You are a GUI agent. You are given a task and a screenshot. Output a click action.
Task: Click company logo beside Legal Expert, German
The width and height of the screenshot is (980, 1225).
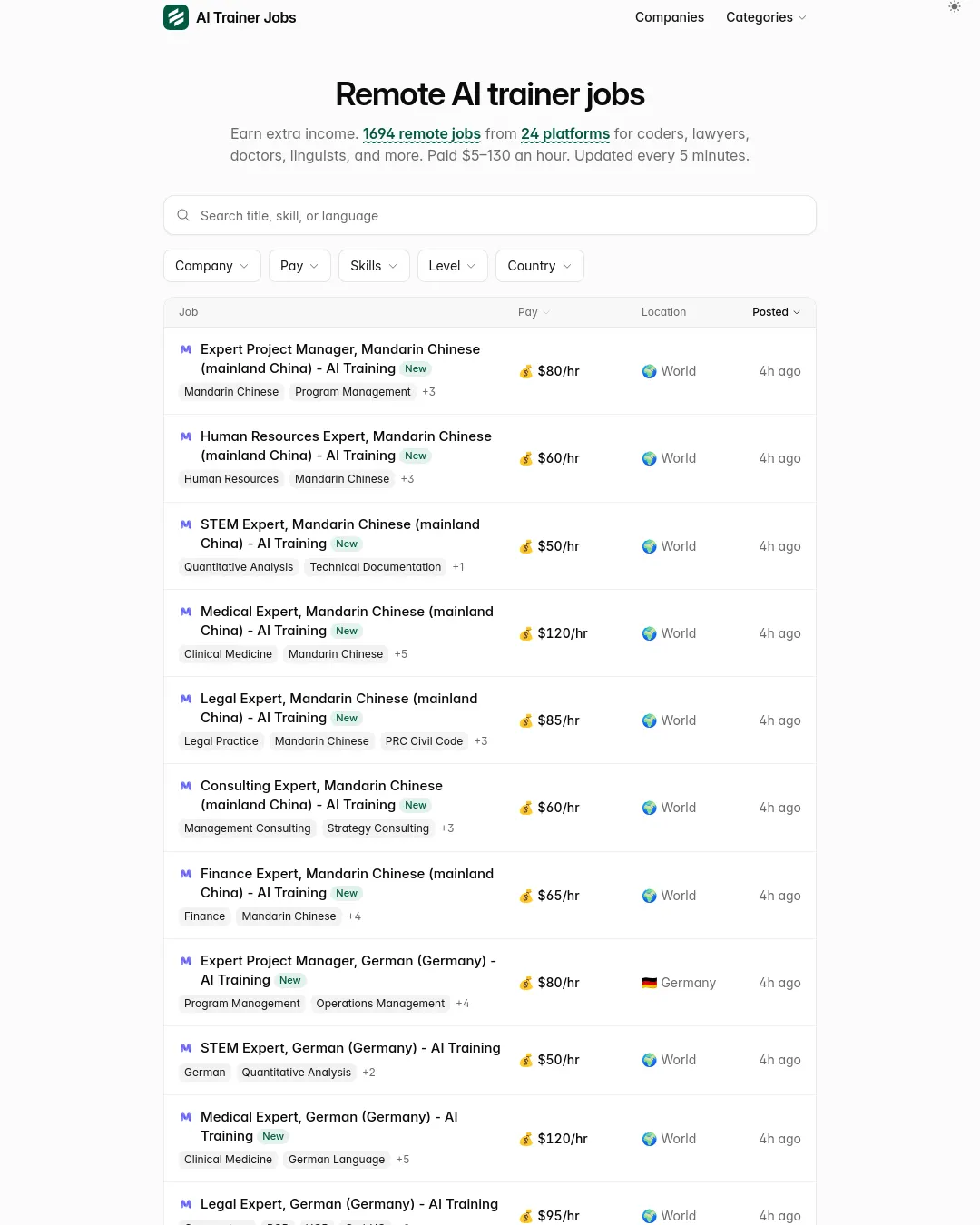[x=186, y=1204]
